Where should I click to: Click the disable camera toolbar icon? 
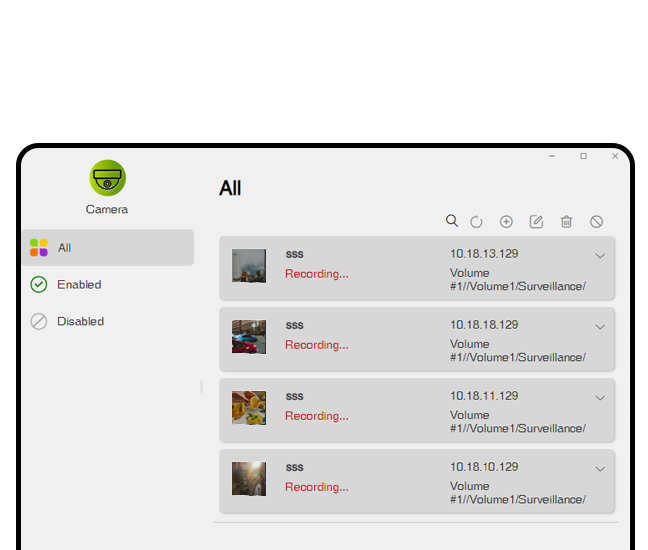596,222
